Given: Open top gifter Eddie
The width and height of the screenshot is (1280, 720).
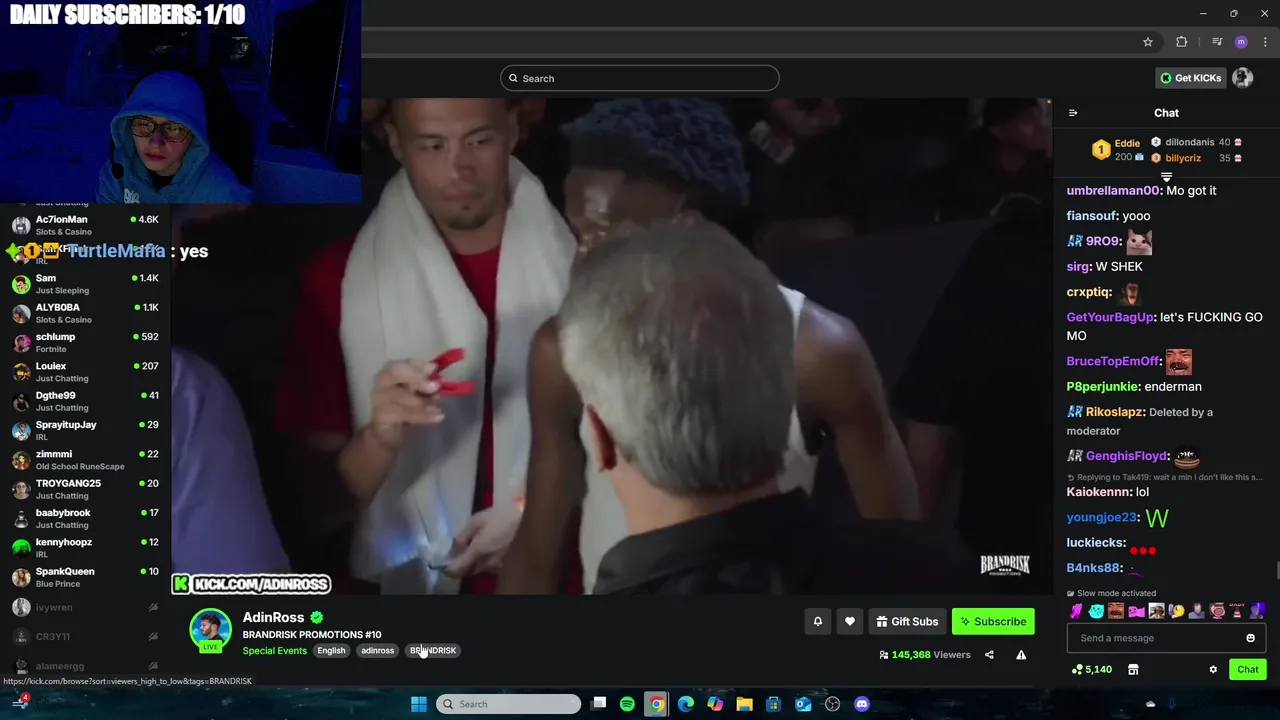Looking at the screenshot, I should [x=1127, y=143].
